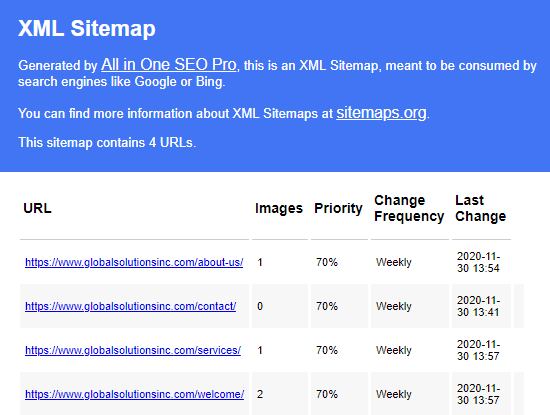
Task: Open the contact page URL
Action: pos(130,306)
